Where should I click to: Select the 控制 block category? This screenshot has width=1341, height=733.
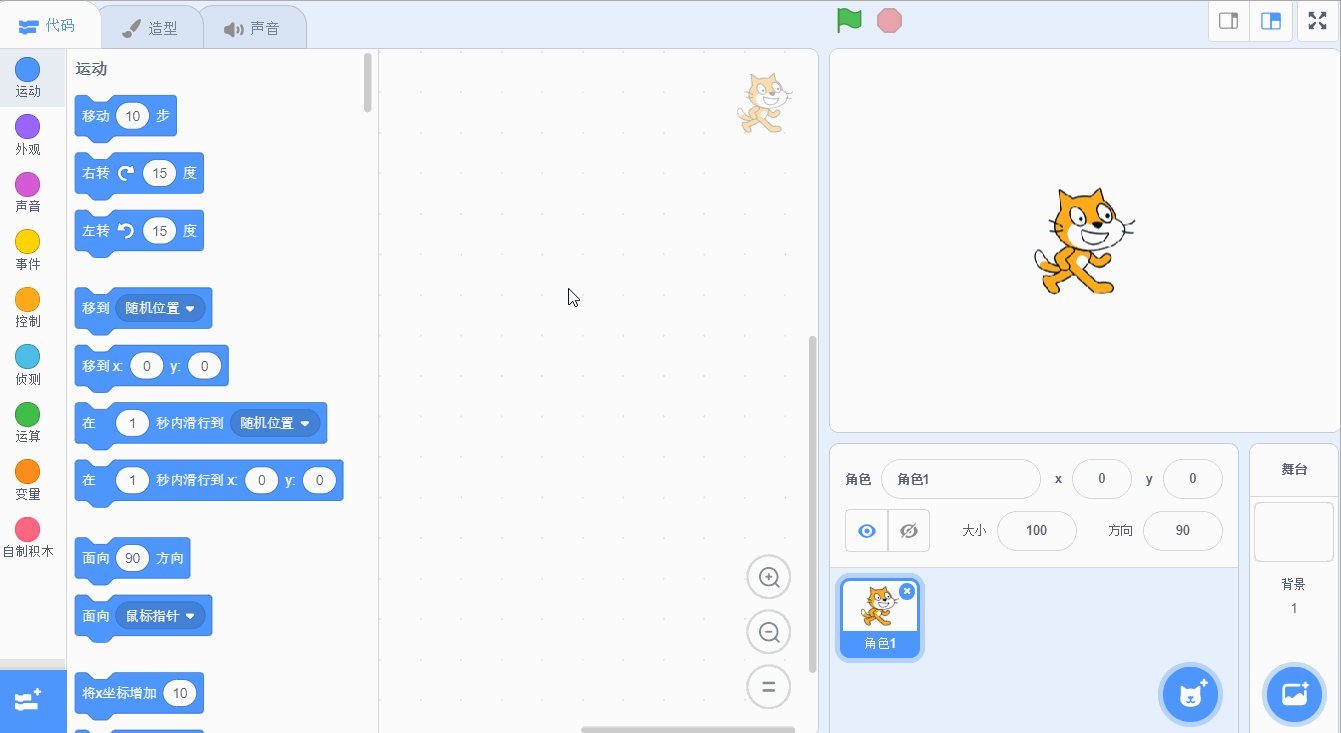pos(28,307)
